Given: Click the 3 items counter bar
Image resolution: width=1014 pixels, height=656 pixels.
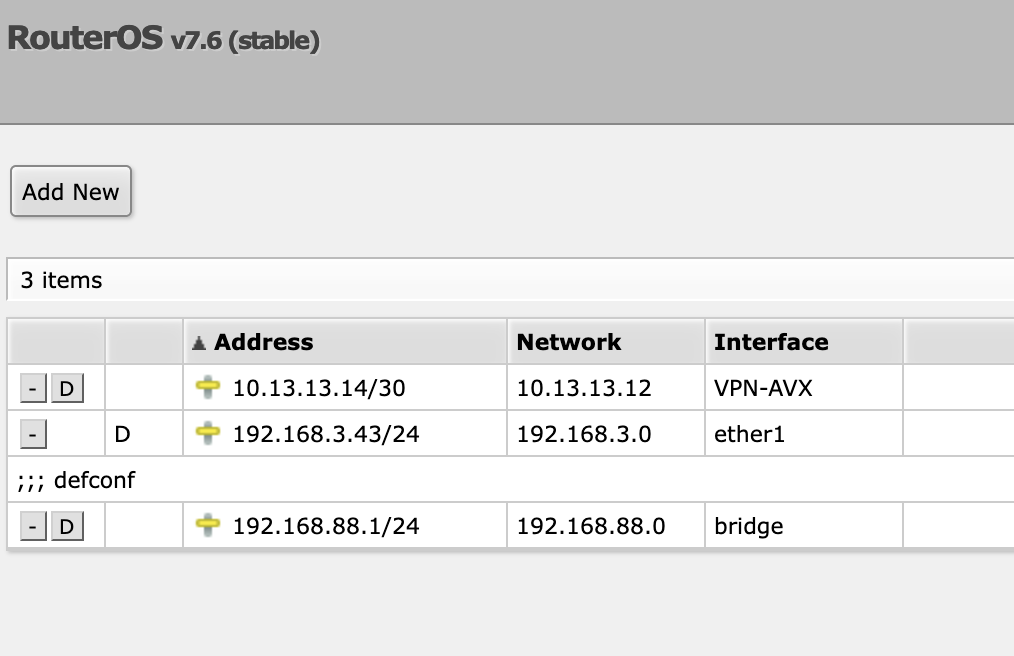Looking at the screenshot, I should point(62,280).
